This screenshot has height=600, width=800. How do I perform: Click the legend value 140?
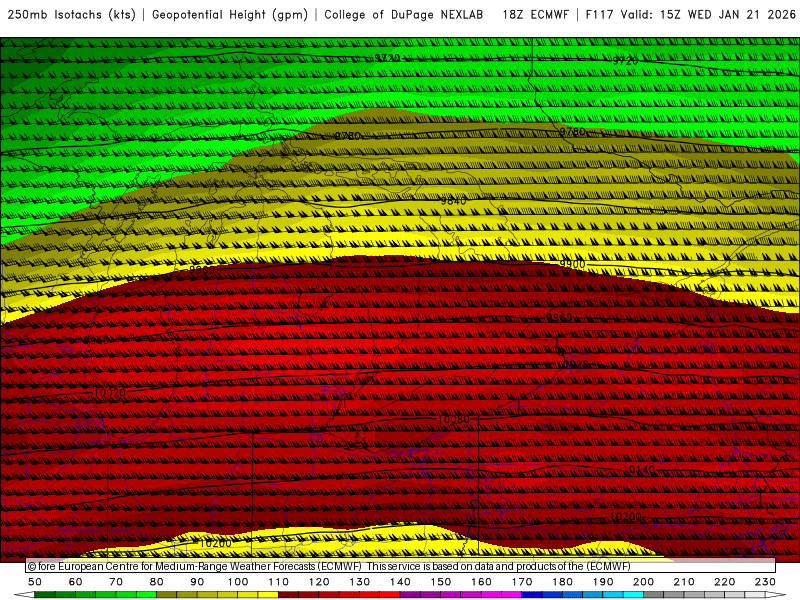(x=401, y=582)
